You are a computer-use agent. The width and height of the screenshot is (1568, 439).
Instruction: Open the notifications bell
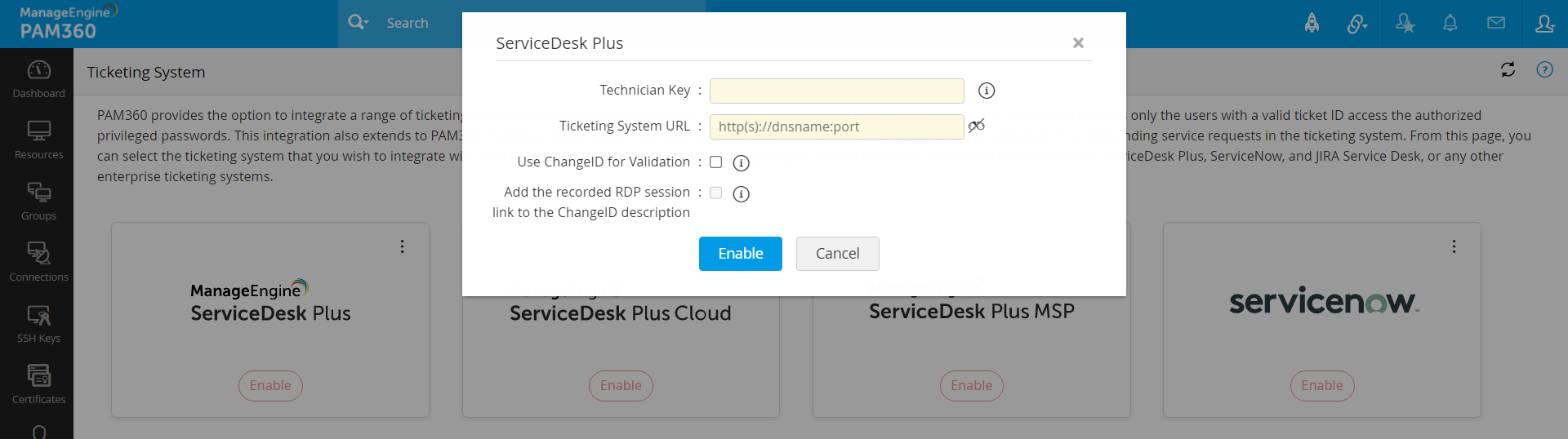click(x=1450, y=24)
